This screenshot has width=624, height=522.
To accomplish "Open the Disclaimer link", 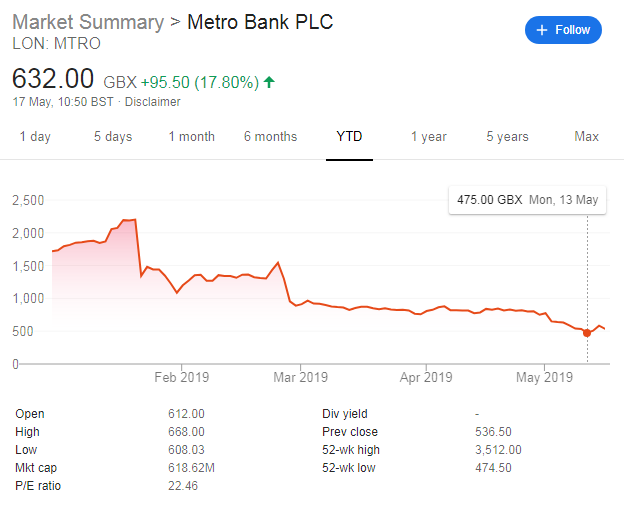I will (153, 102).
